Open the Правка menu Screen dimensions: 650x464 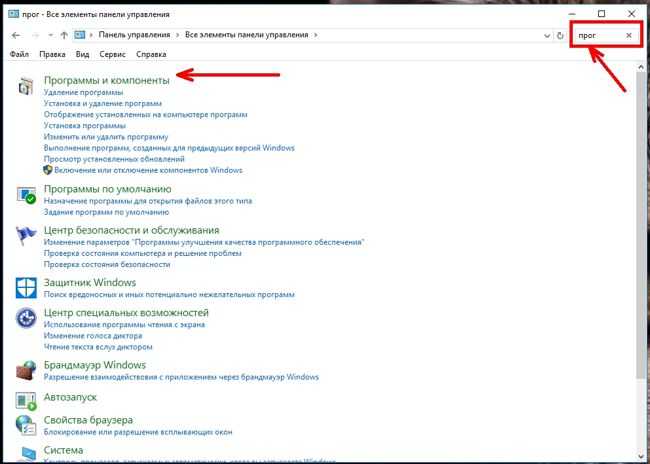click(x=52, y=54)
